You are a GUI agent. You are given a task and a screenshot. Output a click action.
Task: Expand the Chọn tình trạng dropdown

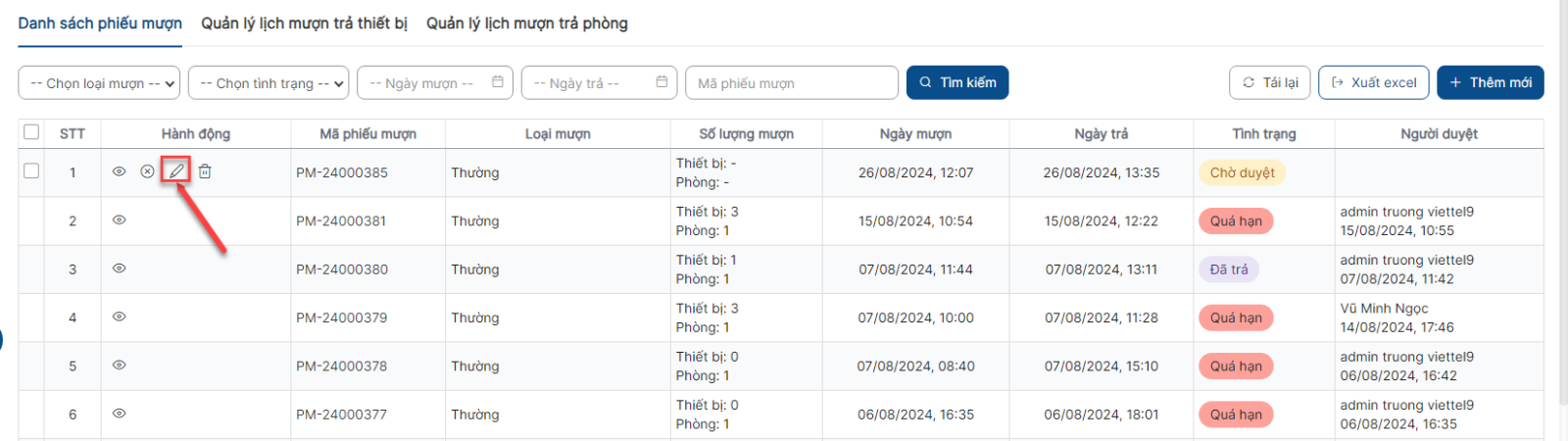point(269,83)
